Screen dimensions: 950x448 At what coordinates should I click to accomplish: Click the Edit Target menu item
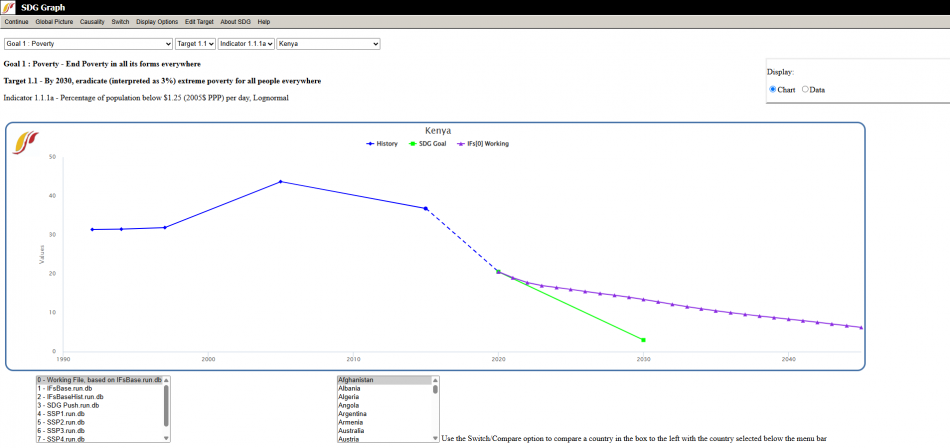point(198,21)
